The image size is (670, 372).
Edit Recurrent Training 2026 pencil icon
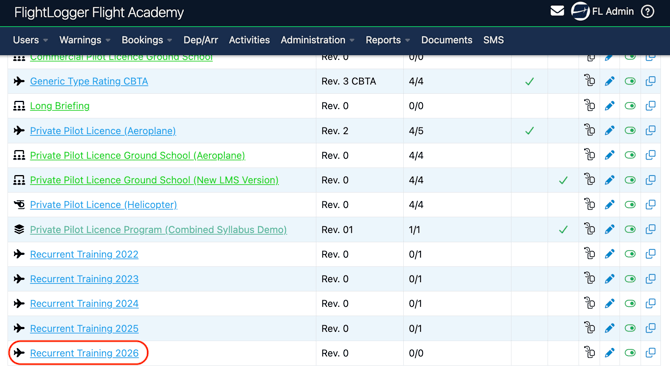[x=609, y=353]
